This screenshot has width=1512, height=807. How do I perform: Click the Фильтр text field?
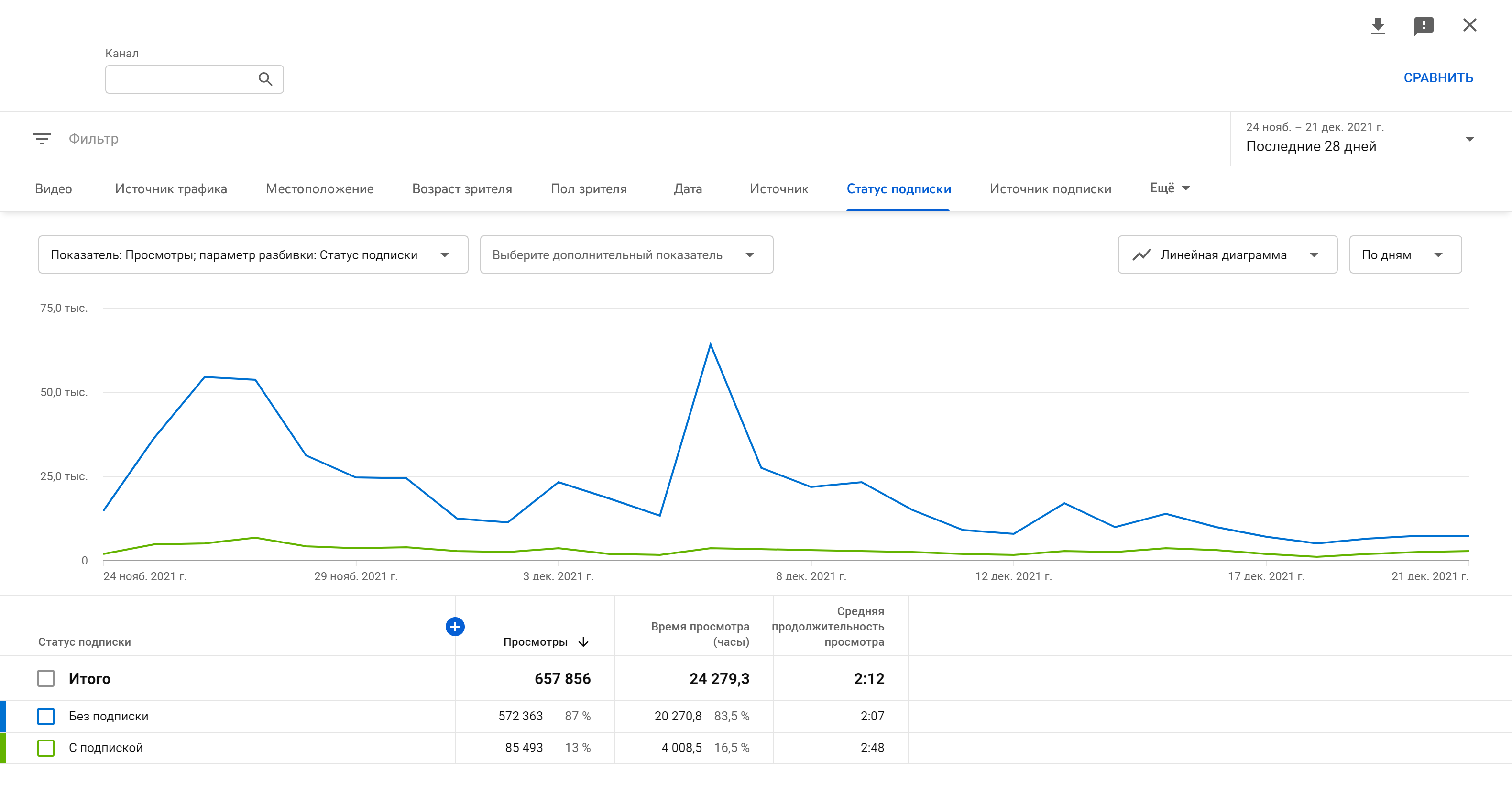pos(93,139)
